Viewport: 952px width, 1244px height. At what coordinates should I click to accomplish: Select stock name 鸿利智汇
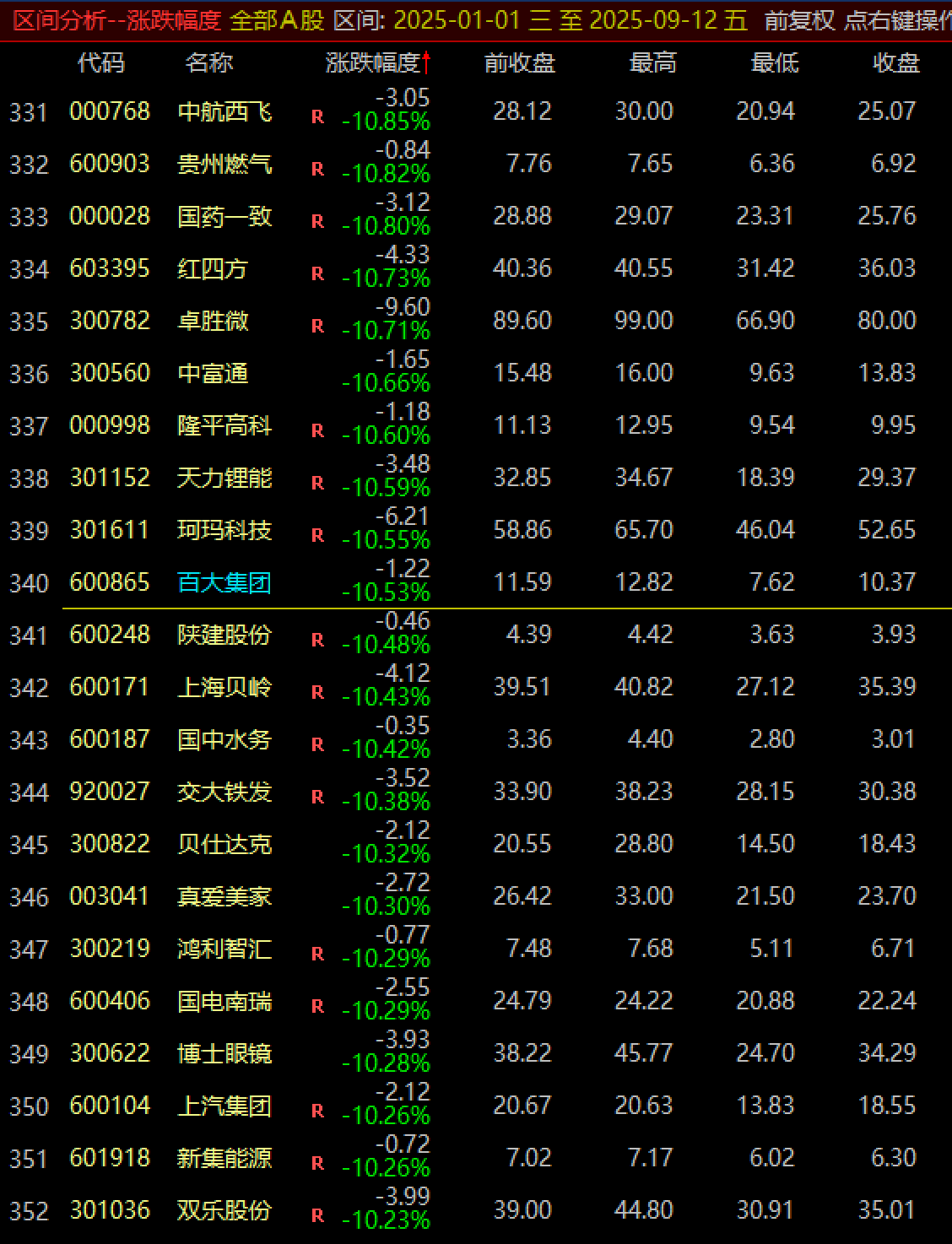[224, 949]
